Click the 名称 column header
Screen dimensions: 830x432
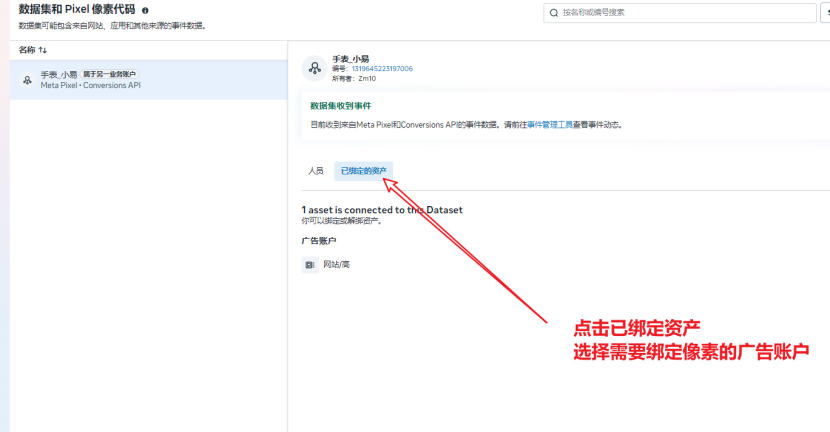(27, 50)
